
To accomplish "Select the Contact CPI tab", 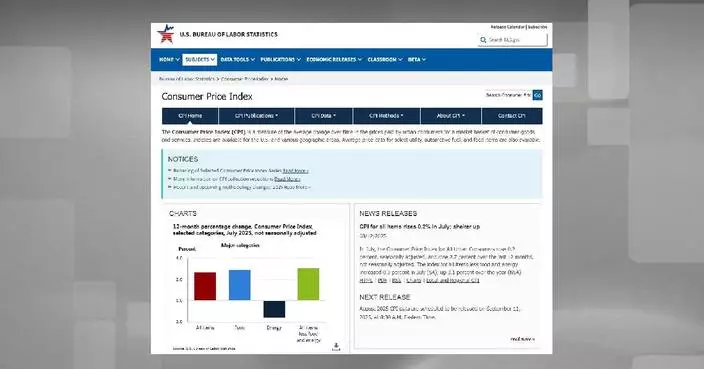I will pos(512,116).
